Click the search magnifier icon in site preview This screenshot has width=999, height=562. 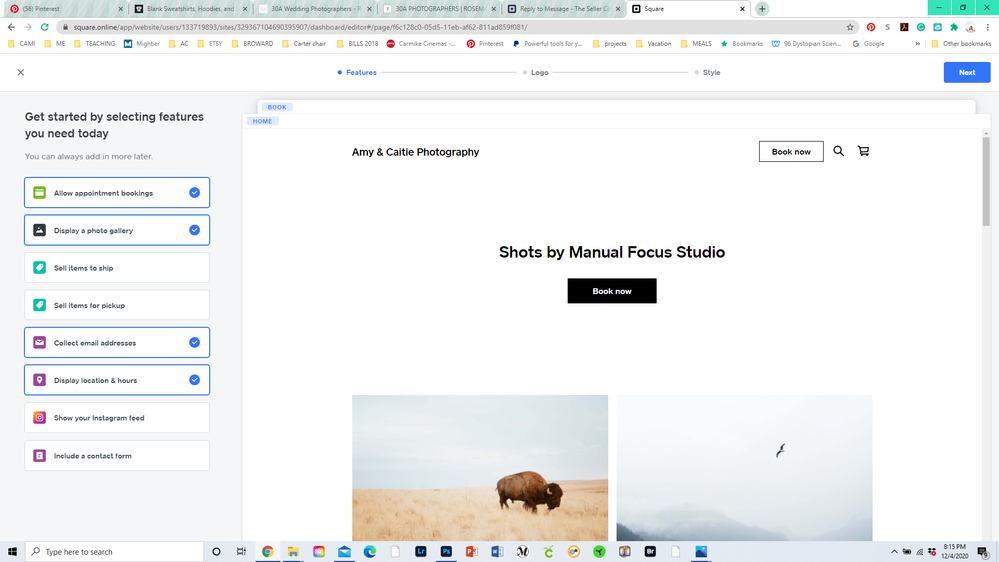838,151
